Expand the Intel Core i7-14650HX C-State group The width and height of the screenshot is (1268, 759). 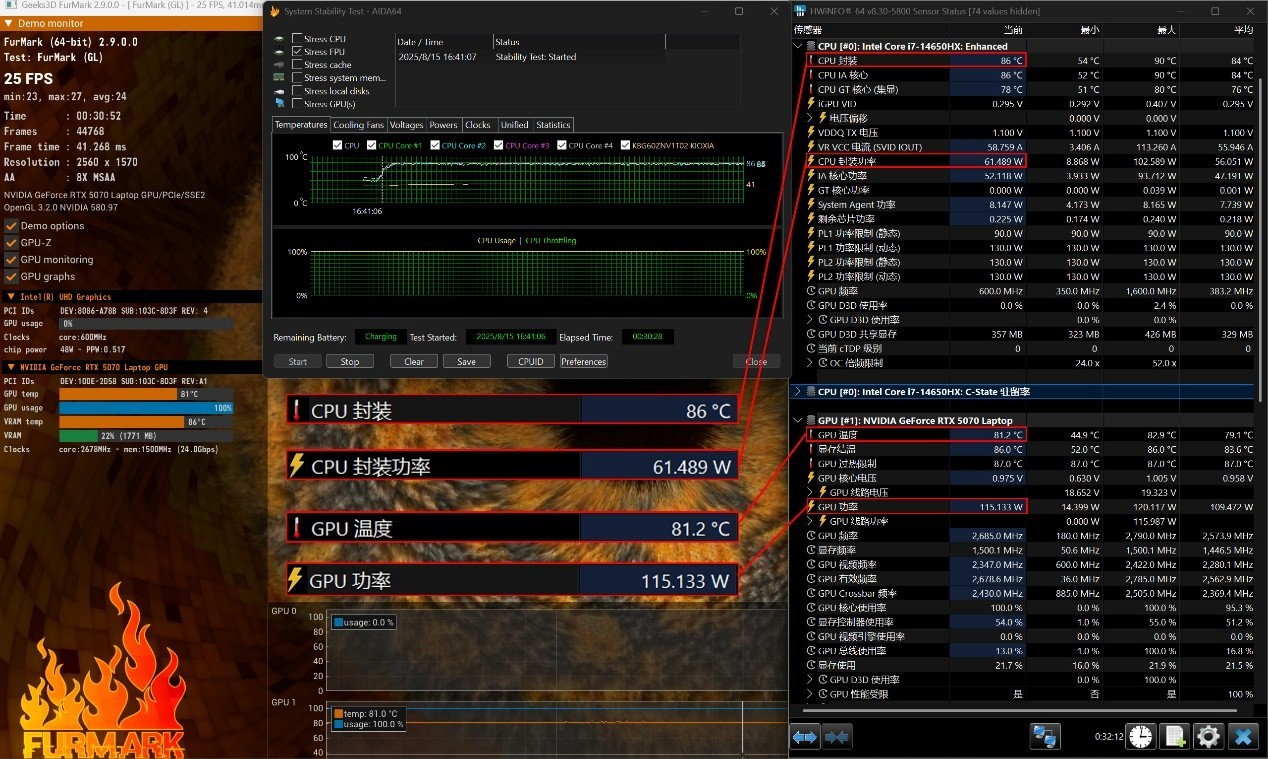(798, 391)
